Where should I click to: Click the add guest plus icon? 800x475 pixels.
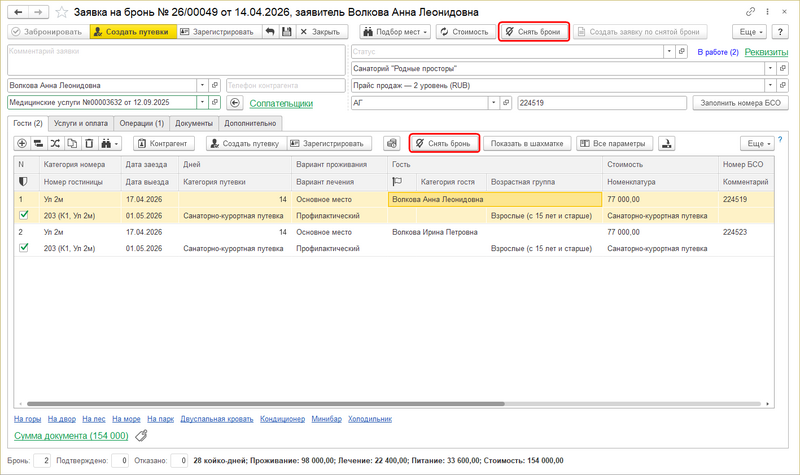point(22,143)
